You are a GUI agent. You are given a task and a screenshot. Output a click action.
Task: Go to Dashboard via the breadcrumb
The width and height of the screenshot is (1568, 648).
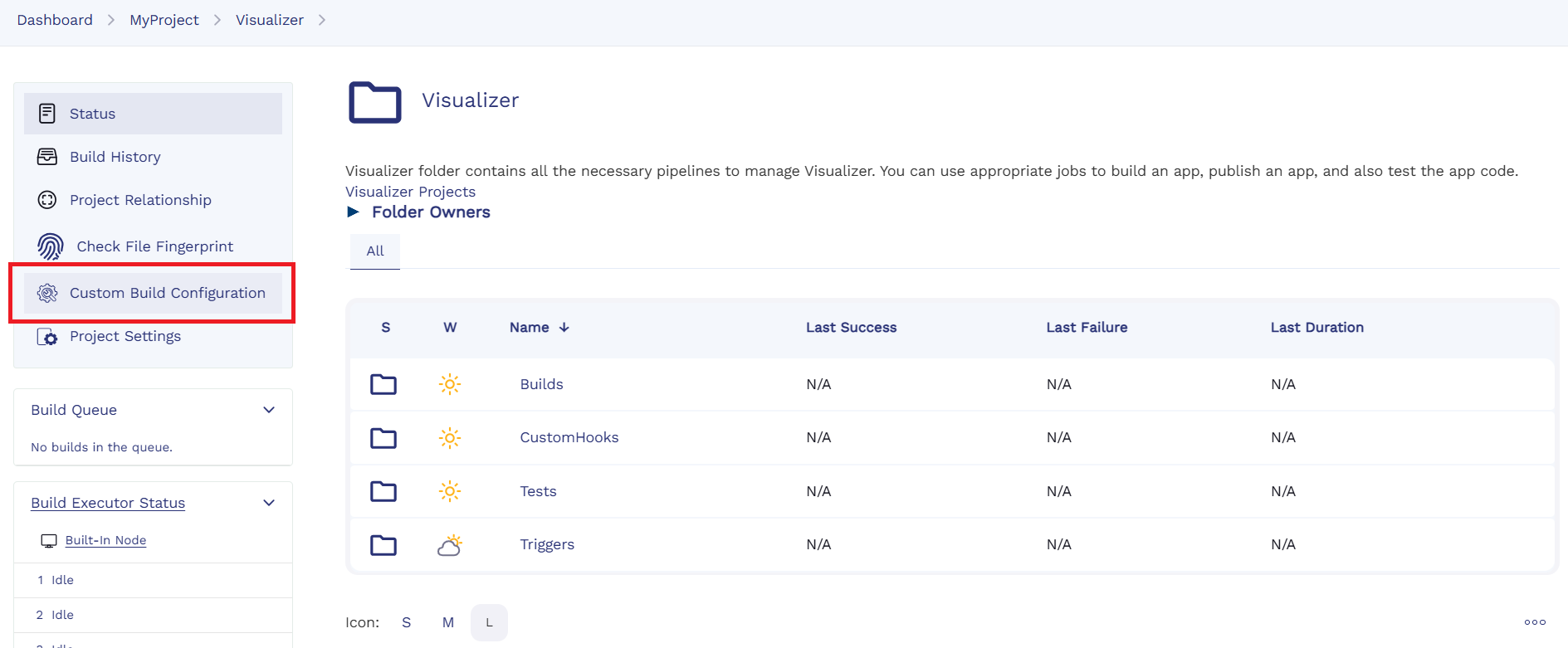[x=55, y=20]
